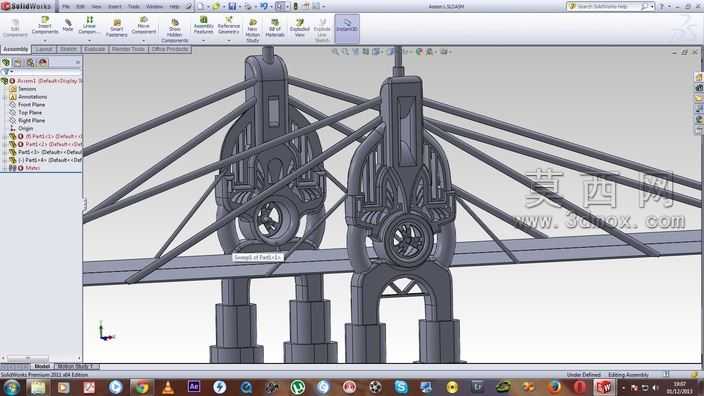
Task: Open After Effects from taskbar
Action: coord(194,387)
